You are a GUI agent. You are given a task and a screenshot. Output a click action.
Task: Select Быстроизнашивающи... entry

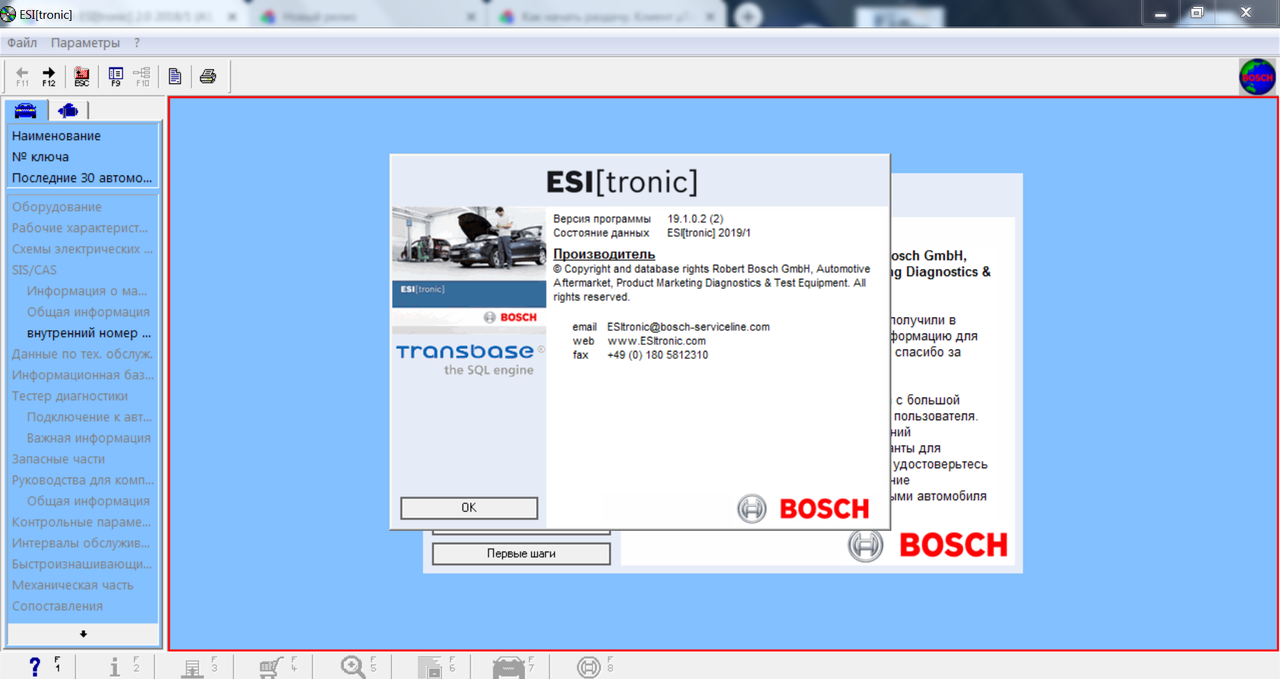pos(83,564)
